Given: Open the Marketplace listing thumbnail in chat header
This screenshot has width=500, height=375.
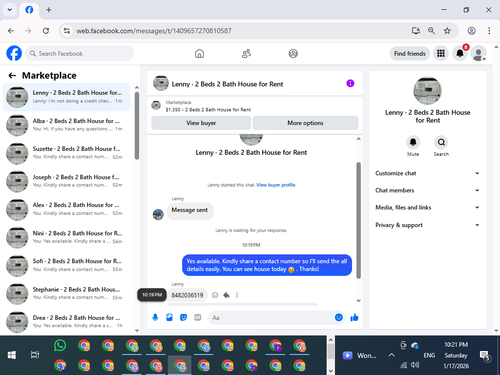Looking at the screenshot, I should click(156, 105).
